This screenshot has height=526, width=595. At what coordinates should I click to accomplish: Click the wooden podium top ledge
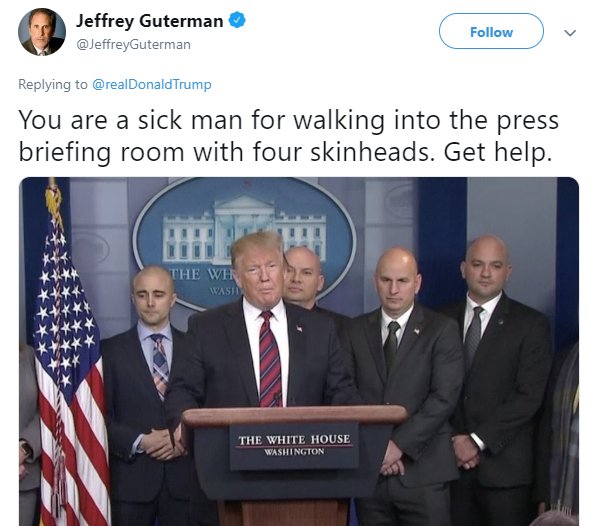(294, 416)
